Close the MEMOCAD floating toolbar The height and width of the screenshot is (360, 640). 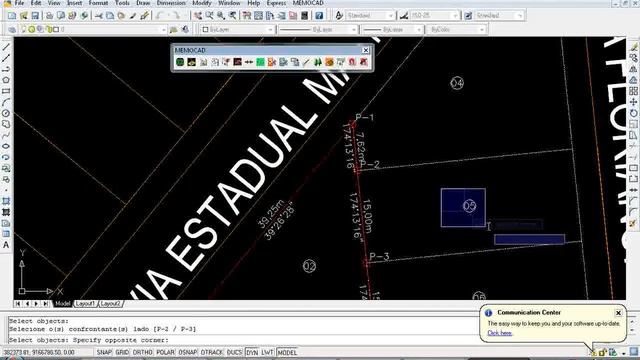pyautogui.click(x=366, y=50)
